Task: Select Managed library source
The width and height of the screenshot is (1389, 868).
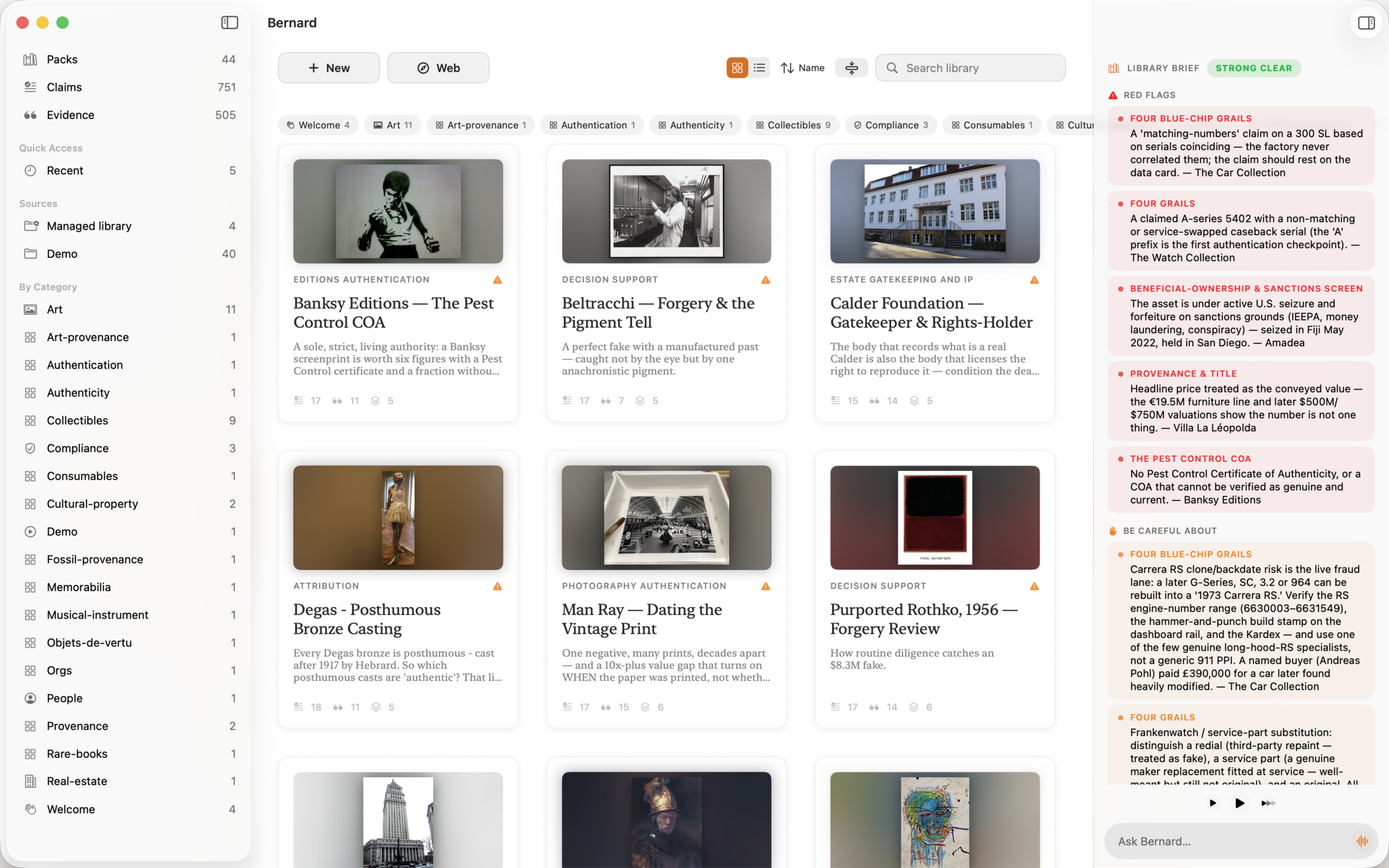Action: click(129, 226)
